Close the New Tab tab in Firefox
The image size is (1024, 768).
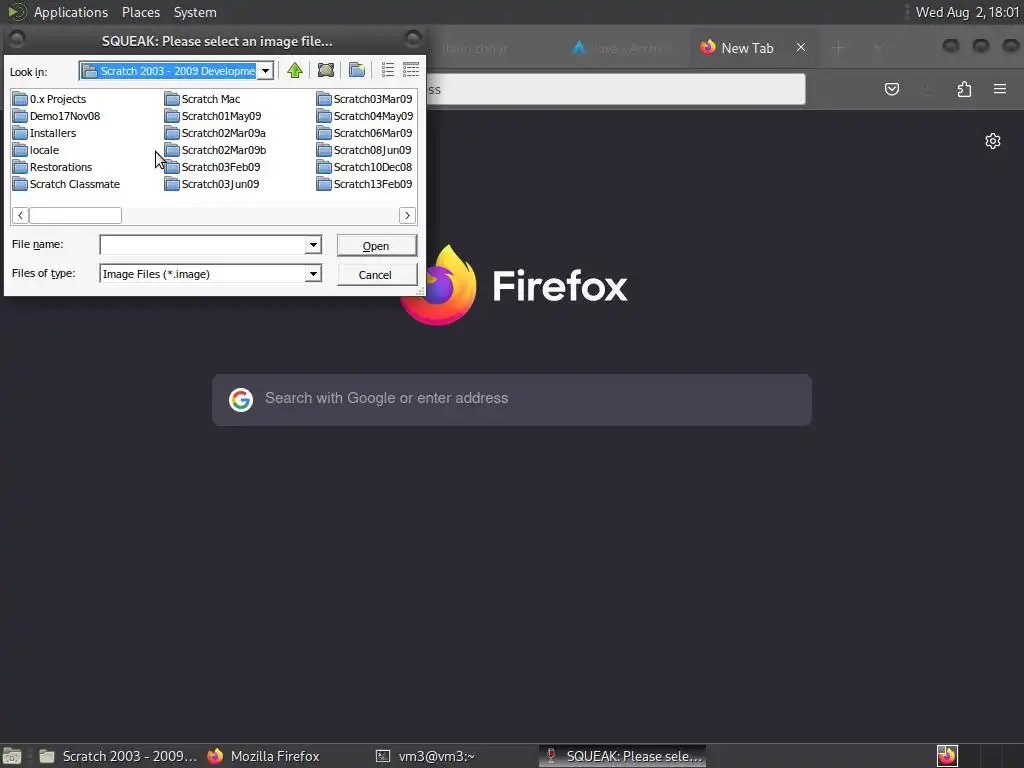pos(801,47)
